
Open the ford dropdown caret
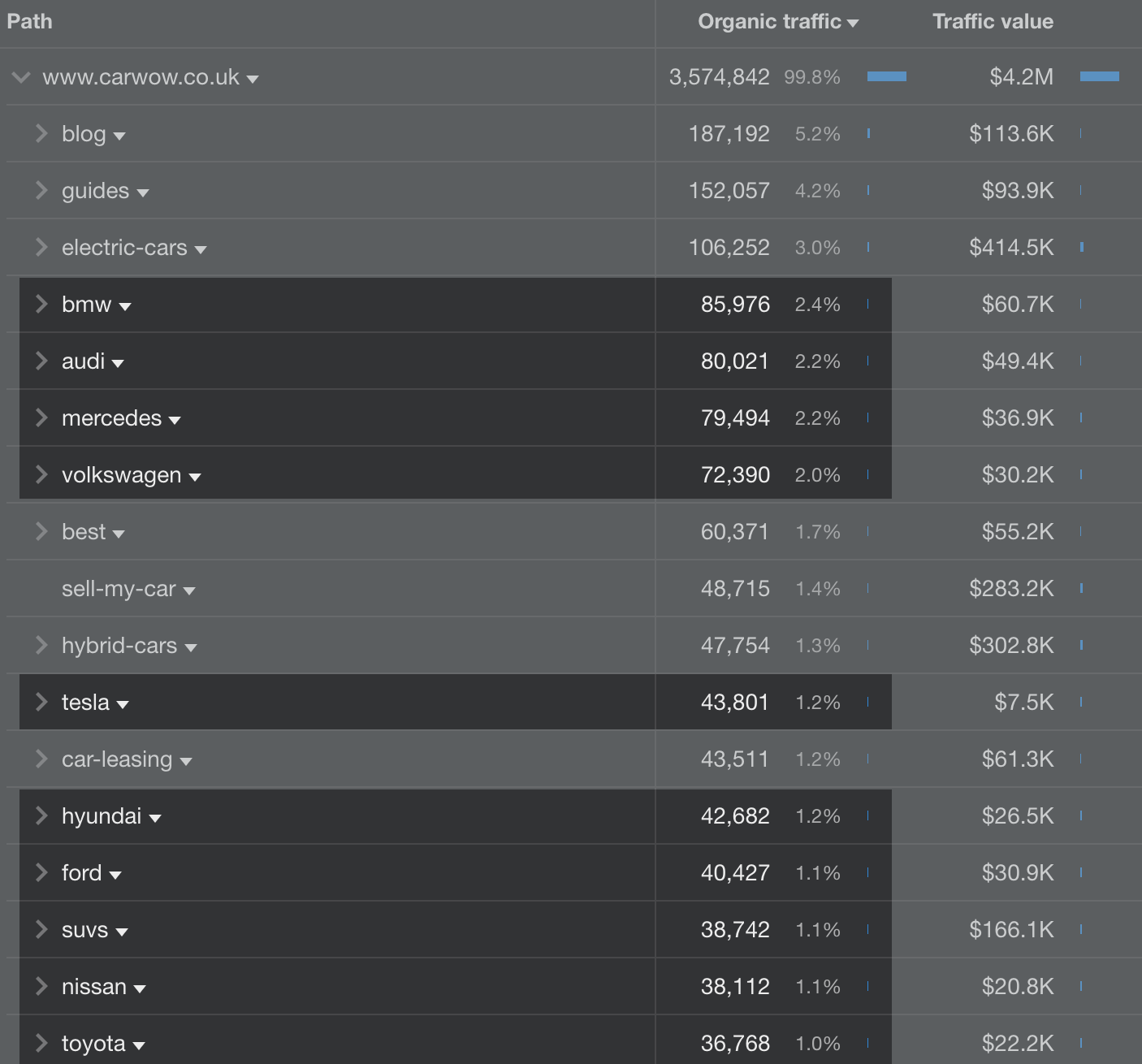click(x=115, y=875)
